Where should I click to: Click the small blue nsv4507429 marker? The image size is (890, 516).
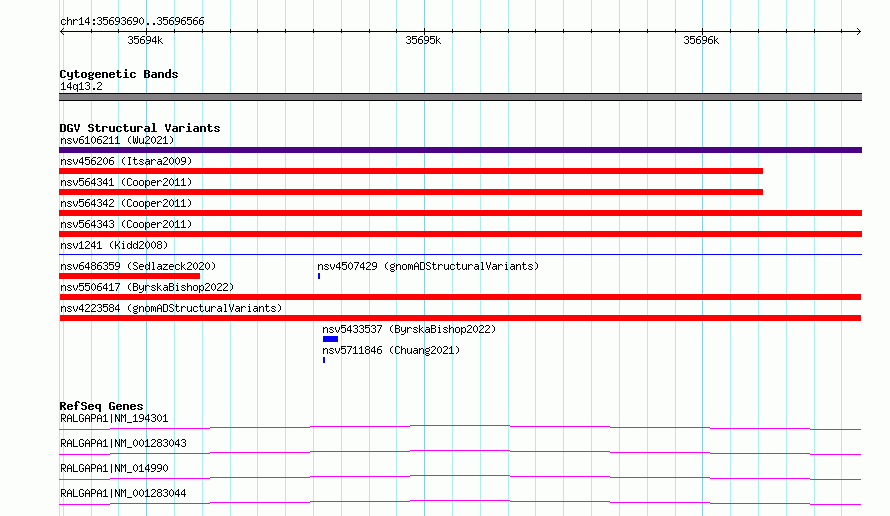pos(319,276)
